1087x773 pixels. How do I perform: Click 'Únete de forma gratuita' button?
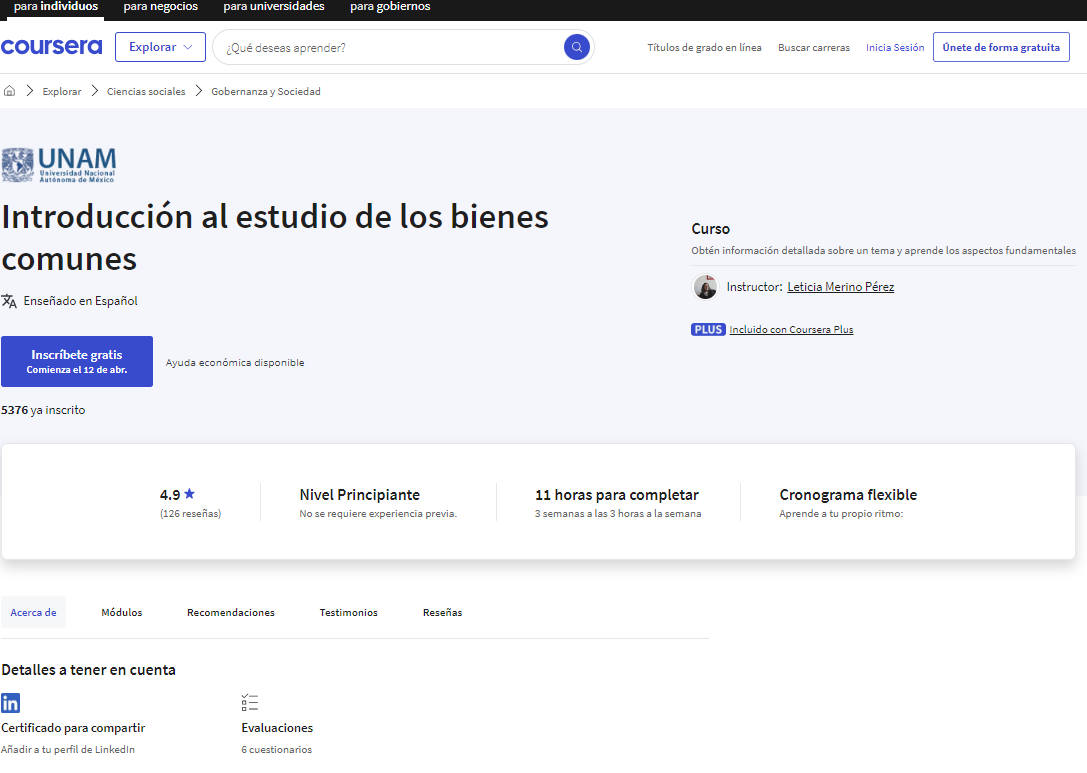[1001, 47]
